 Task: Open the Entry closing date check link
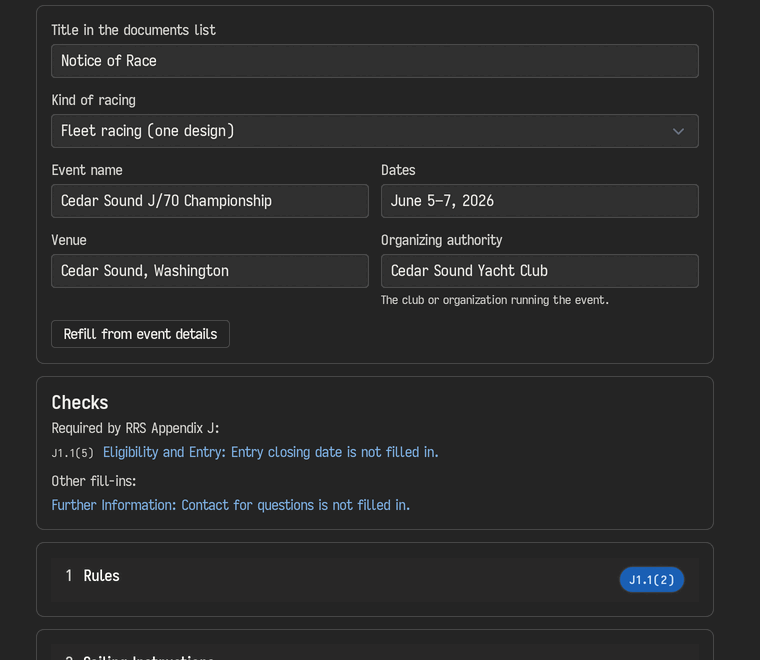coord(270,452)
